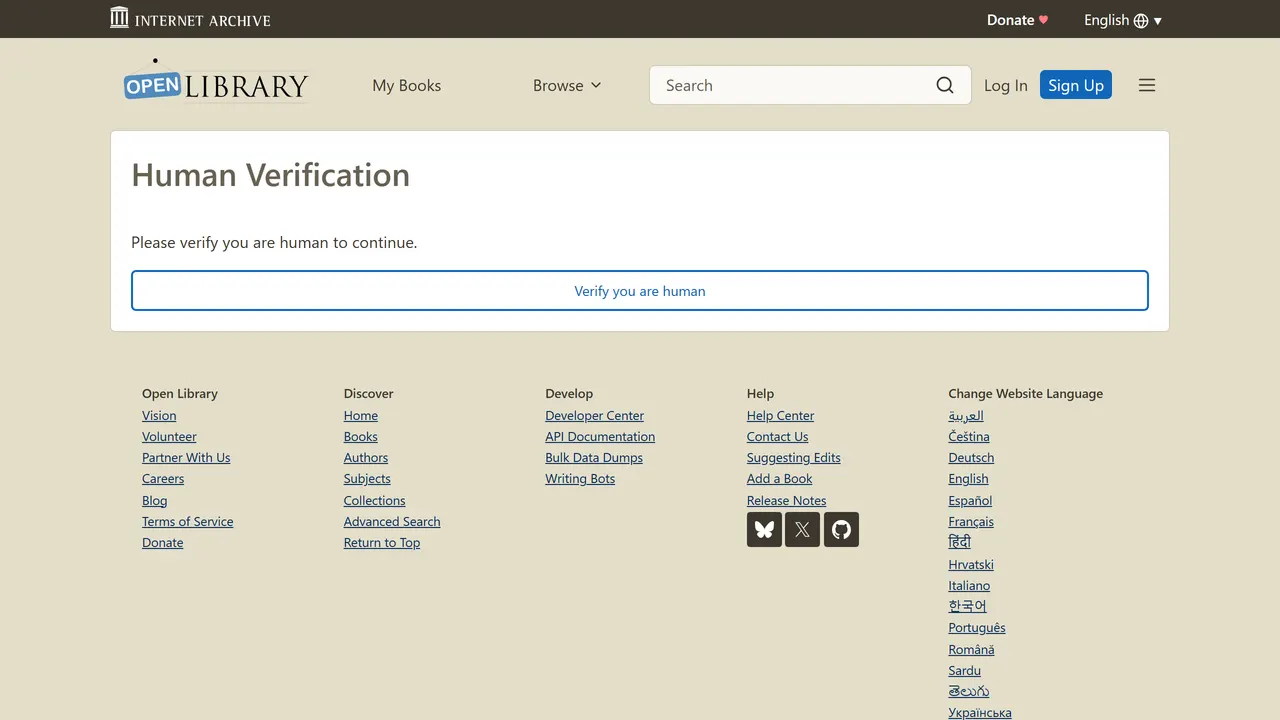The image size is (1280, 720).
Task: Switch website language to Español
Action: [971, 501]
